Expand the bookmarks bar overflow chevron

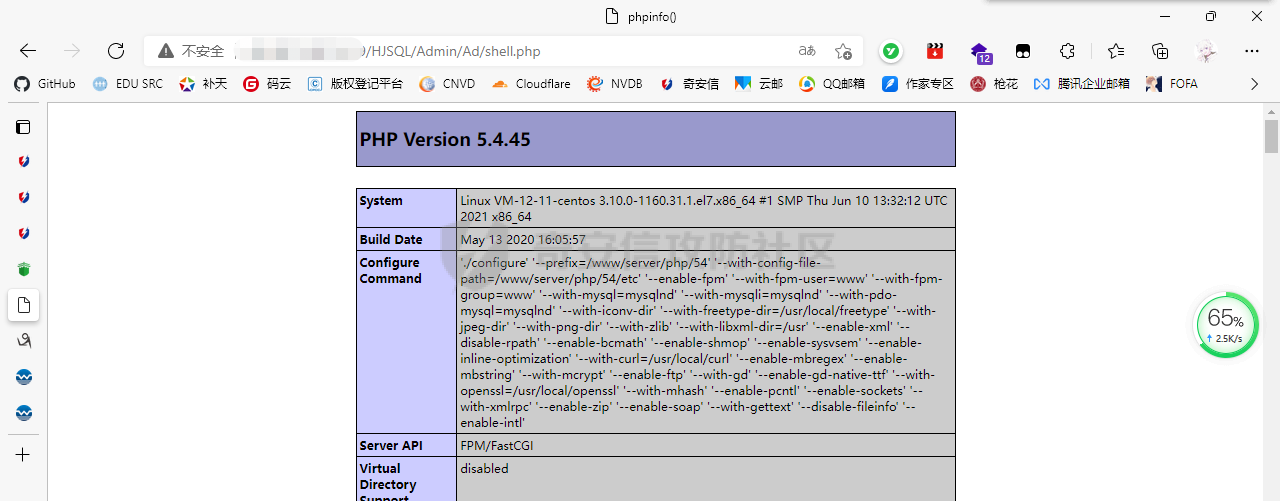[x=1254, y=84]
